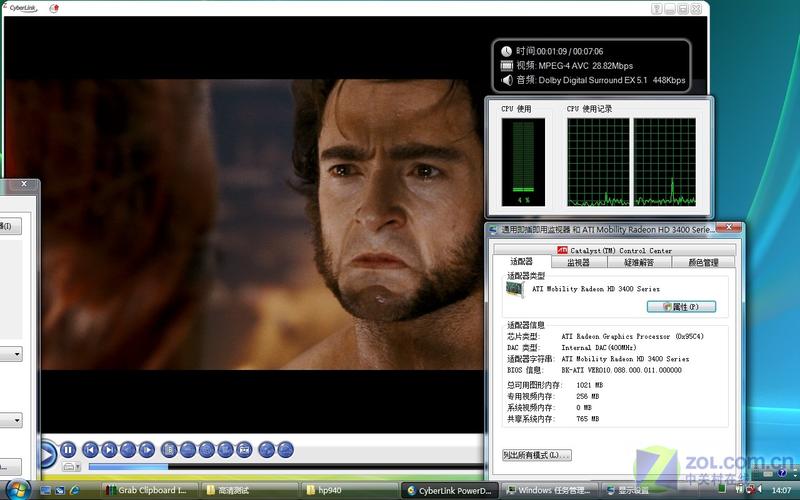Switch to the 监视器 tab
Viewport: 800px width, 500px height.
point(579,262)
